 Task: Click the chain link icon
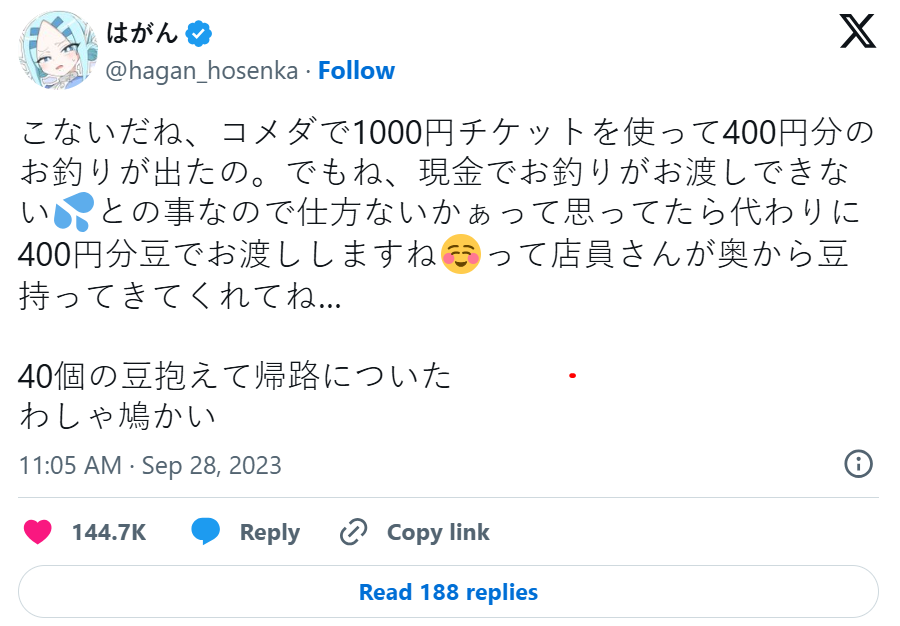coord(353,532)
